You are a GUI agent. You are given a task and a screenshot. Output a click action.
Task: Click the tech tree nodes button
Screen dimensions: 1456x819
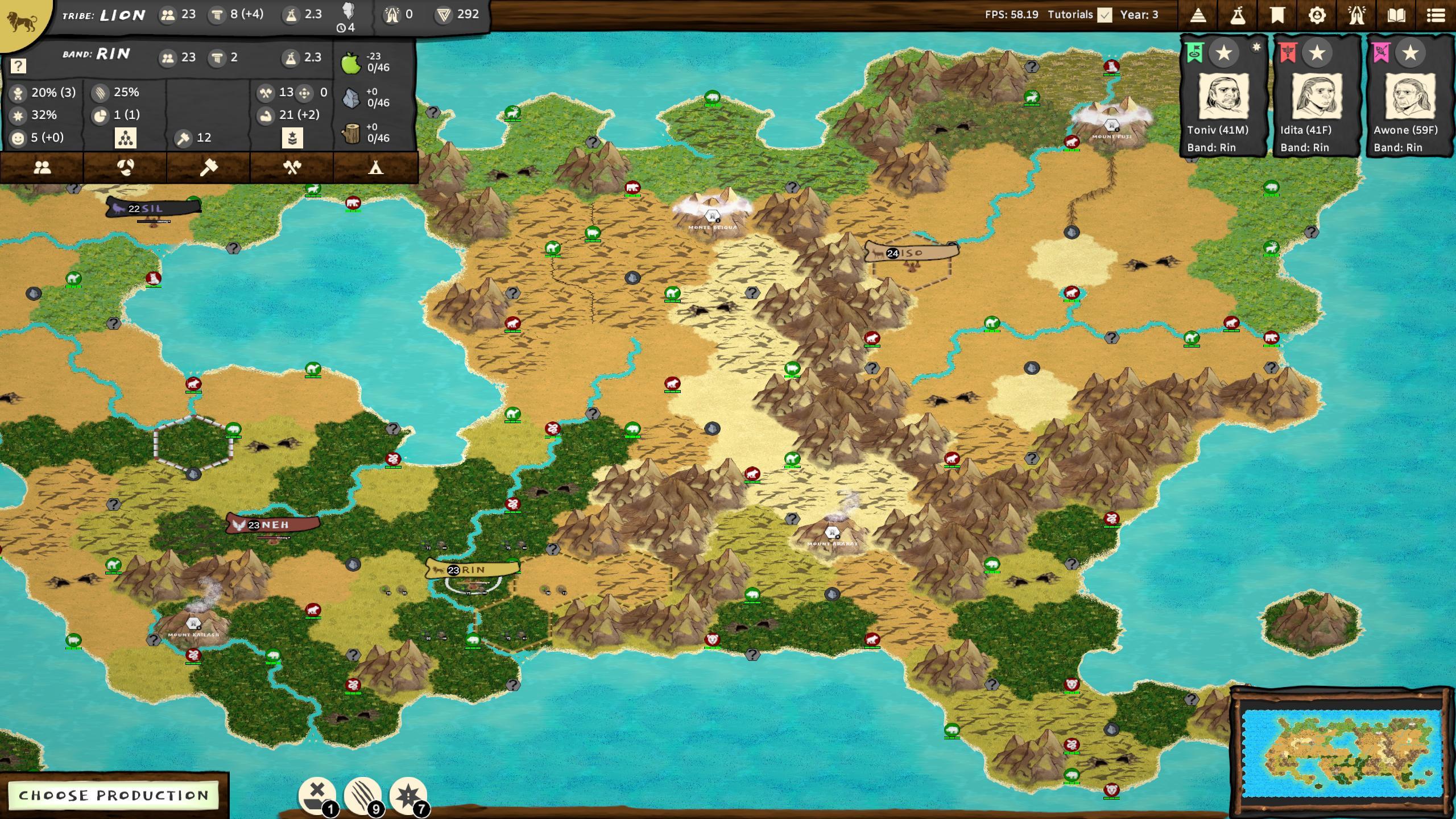(x=126, y=138)
